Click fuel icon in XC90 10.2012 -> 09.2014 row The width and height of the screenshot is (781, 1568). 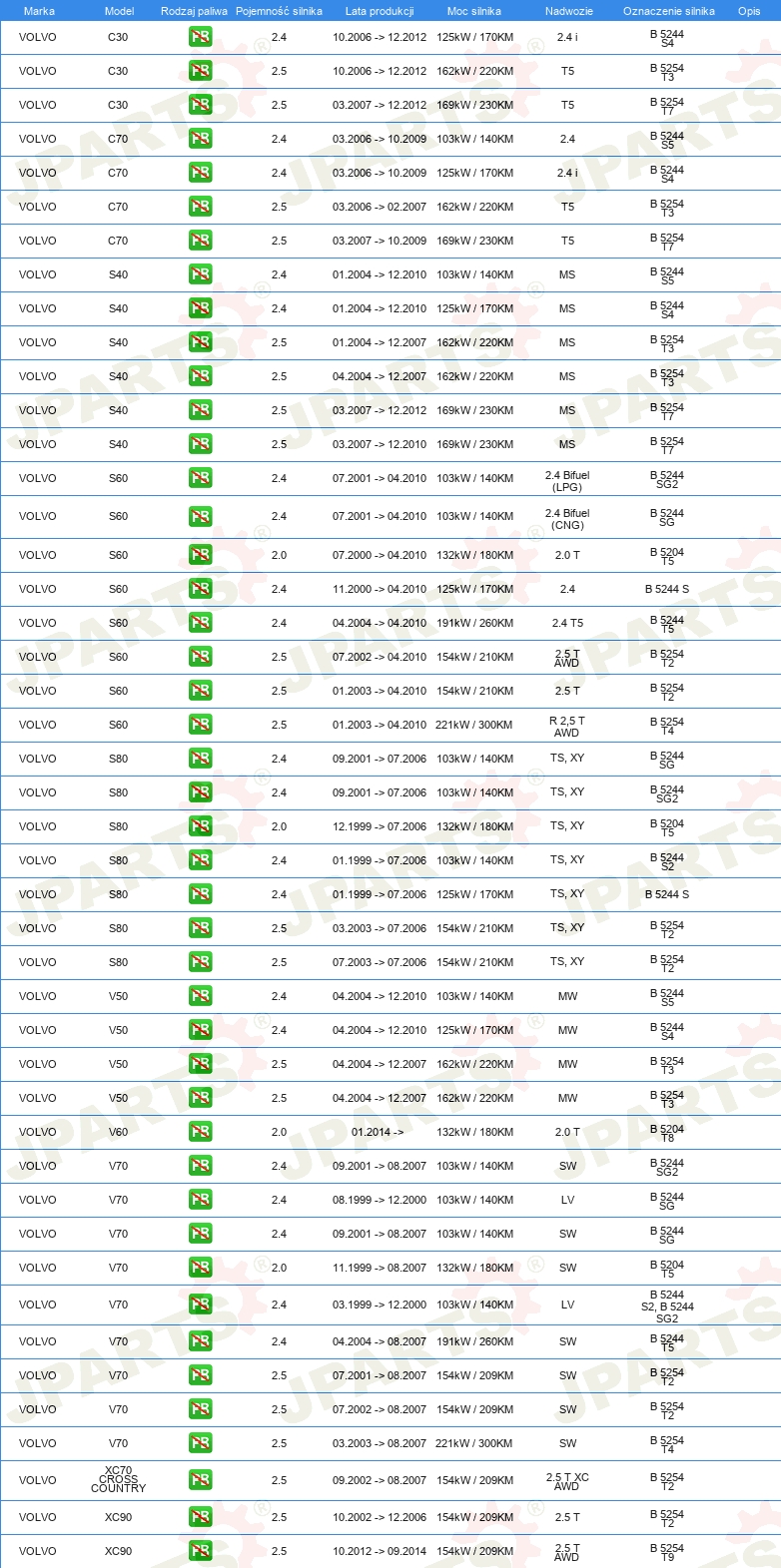[x=200, y=1551]
